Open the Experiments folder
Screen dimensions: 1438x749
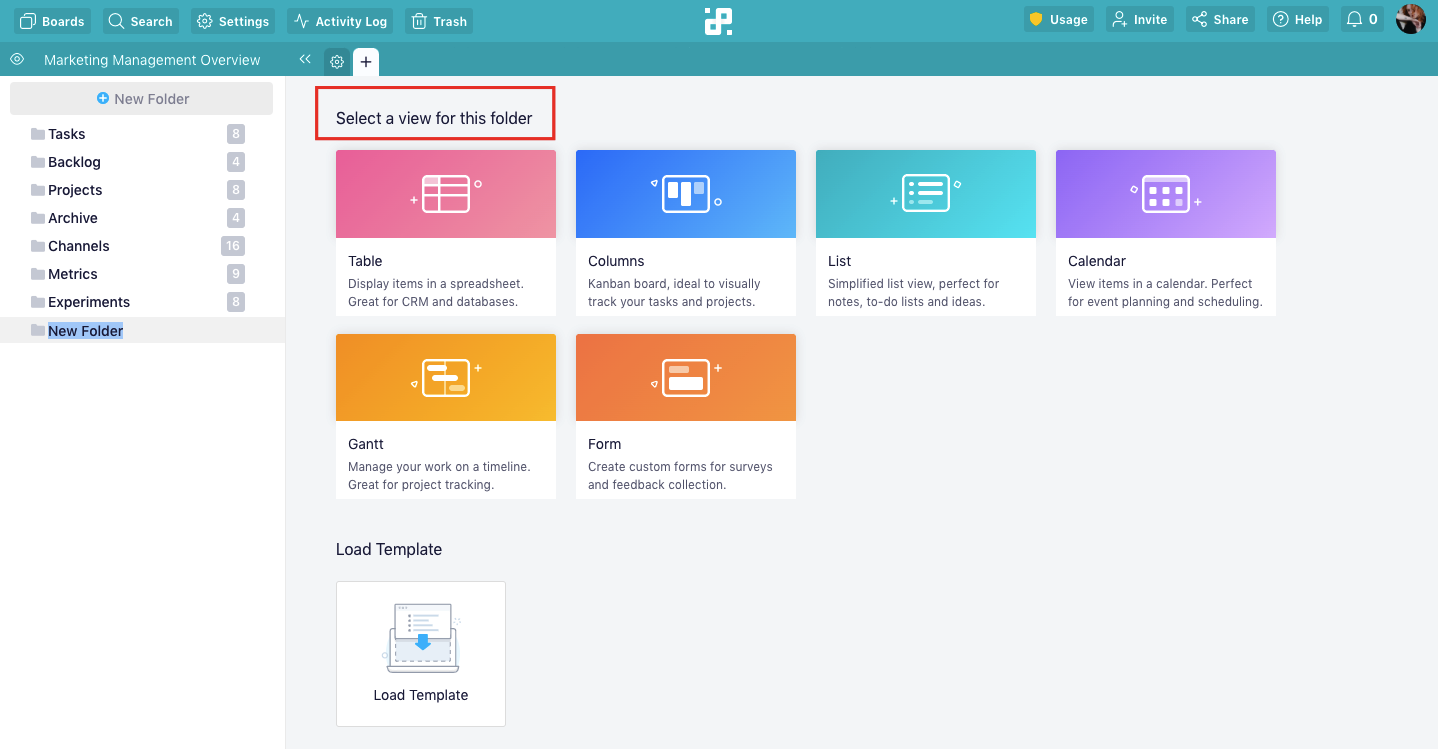click(x=142, y=302)
